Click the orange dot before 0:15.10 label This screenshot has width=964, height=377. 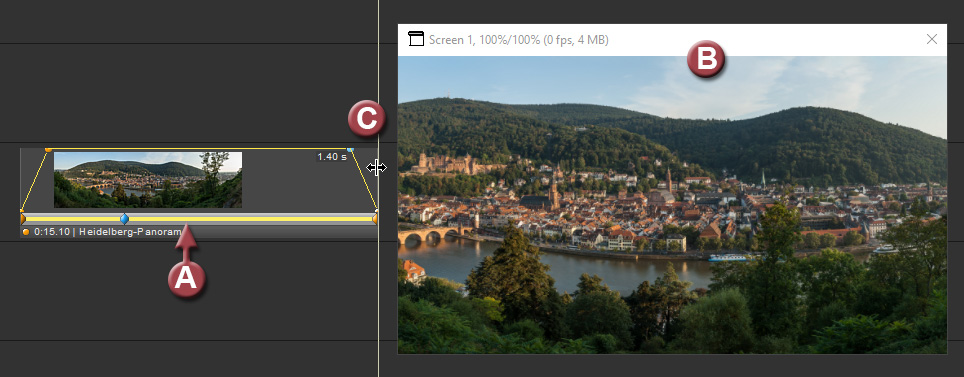tap(26, 232)
